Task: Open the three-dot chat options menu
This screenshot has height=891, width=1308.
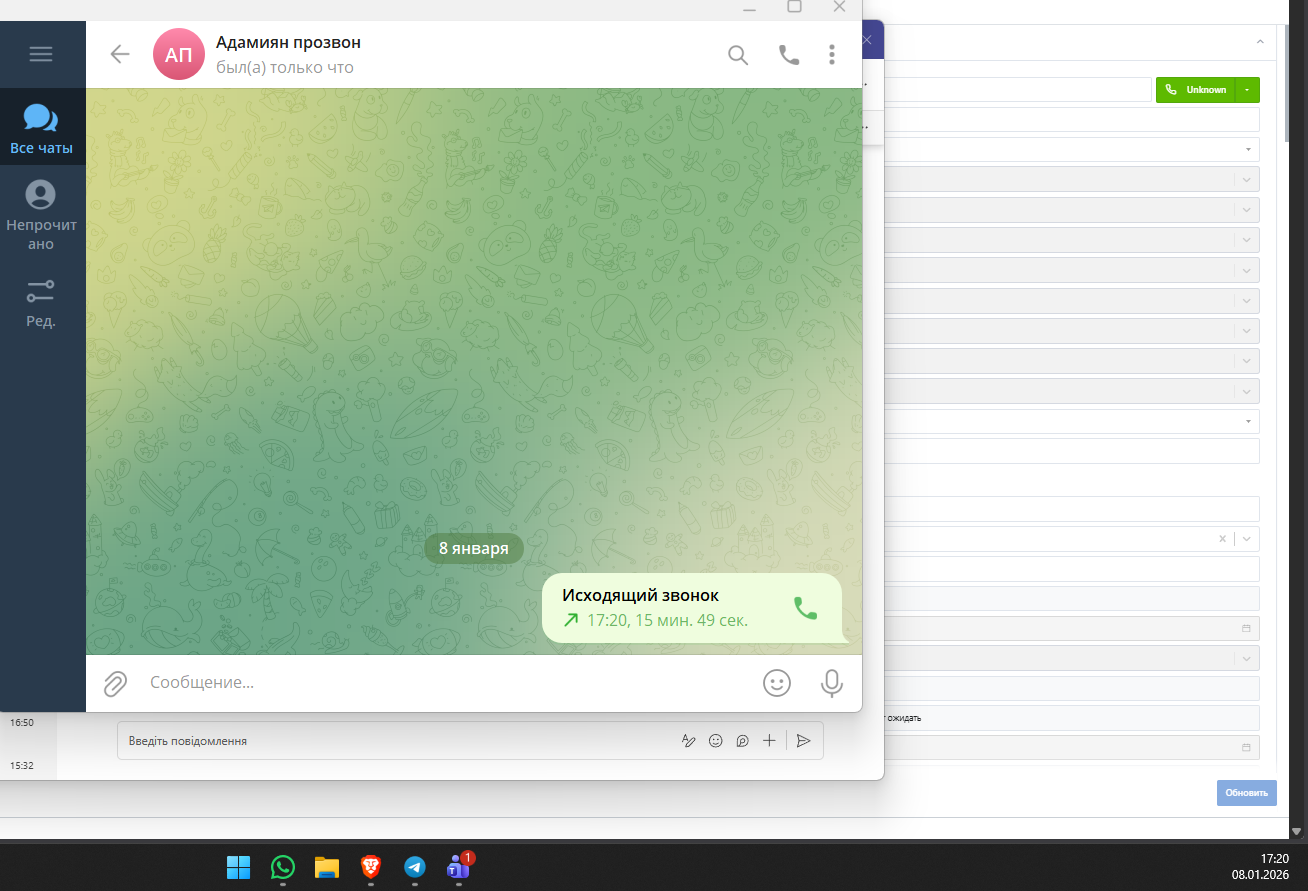Action: pos(832,55)
